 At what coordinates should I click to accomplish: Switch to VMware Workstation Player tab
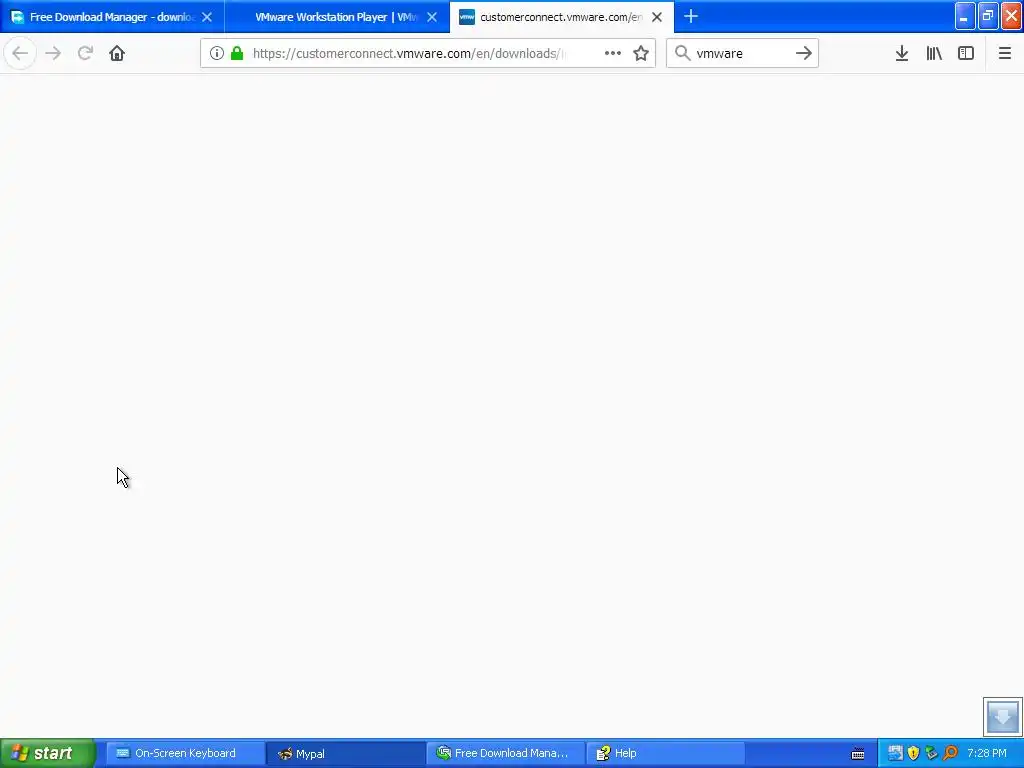(336, 17)
